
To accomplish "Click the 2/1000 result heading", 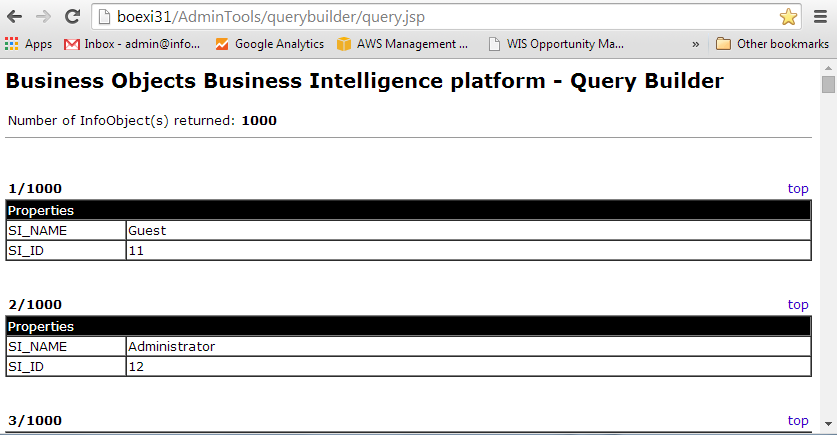I will pos(35,304).
